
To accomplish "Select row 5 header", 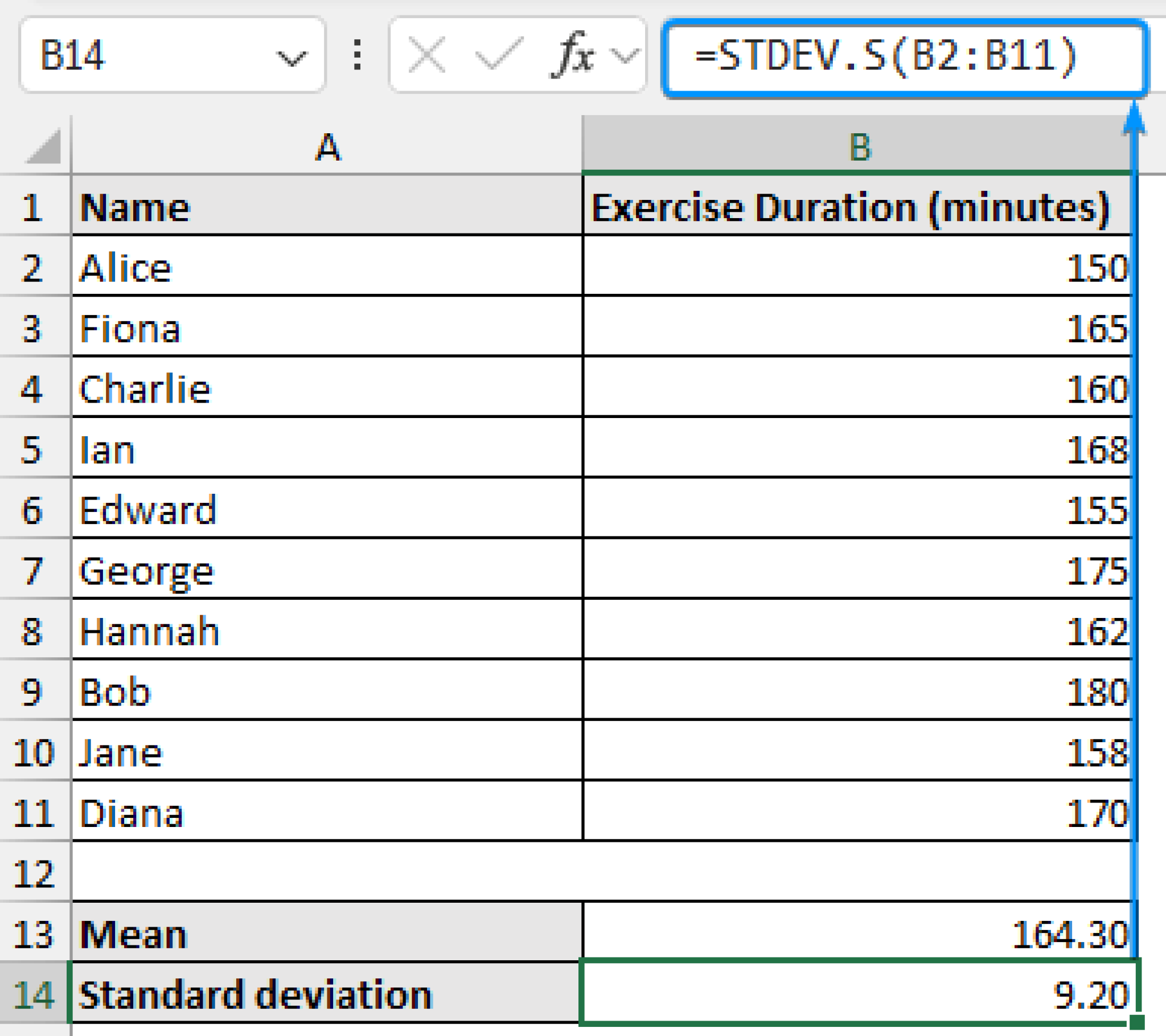I will click(35, 448).
